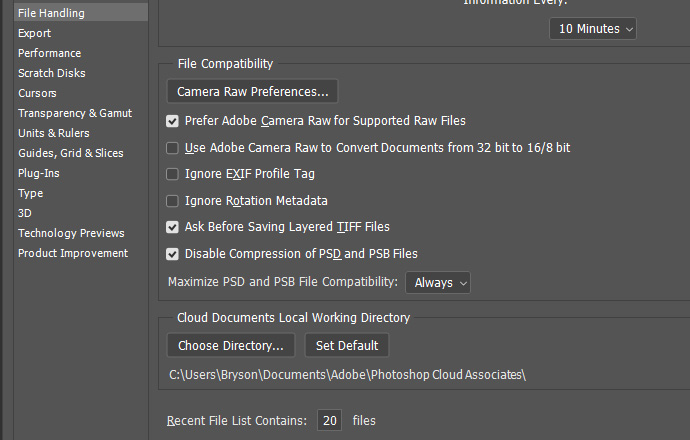The width and height of the screenshot is (690, 440).
Task: Click the Recent File List count field
Action: [x=330, y=421]
